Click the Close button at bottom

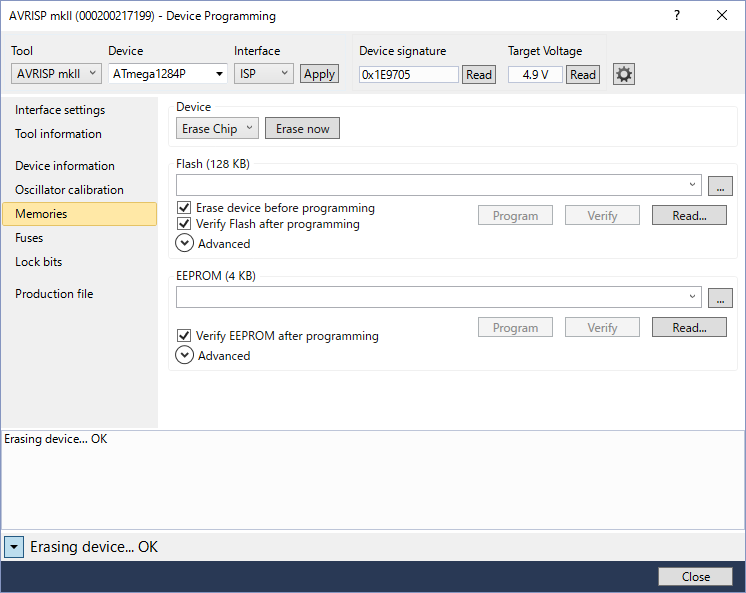pos(695,576)
